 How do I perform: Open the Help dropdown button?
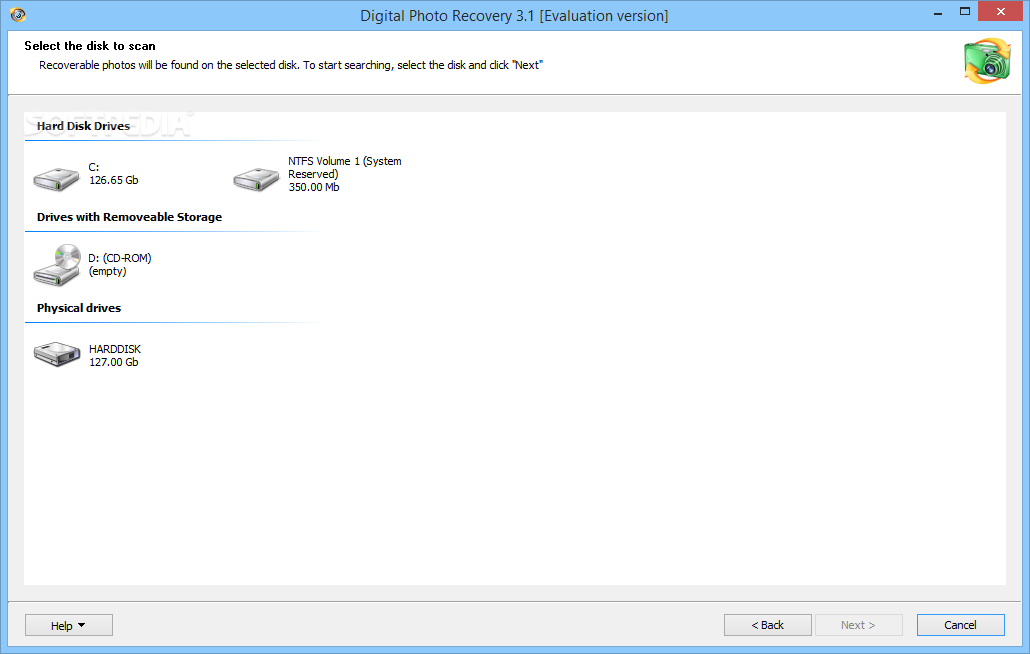[69, 625]
